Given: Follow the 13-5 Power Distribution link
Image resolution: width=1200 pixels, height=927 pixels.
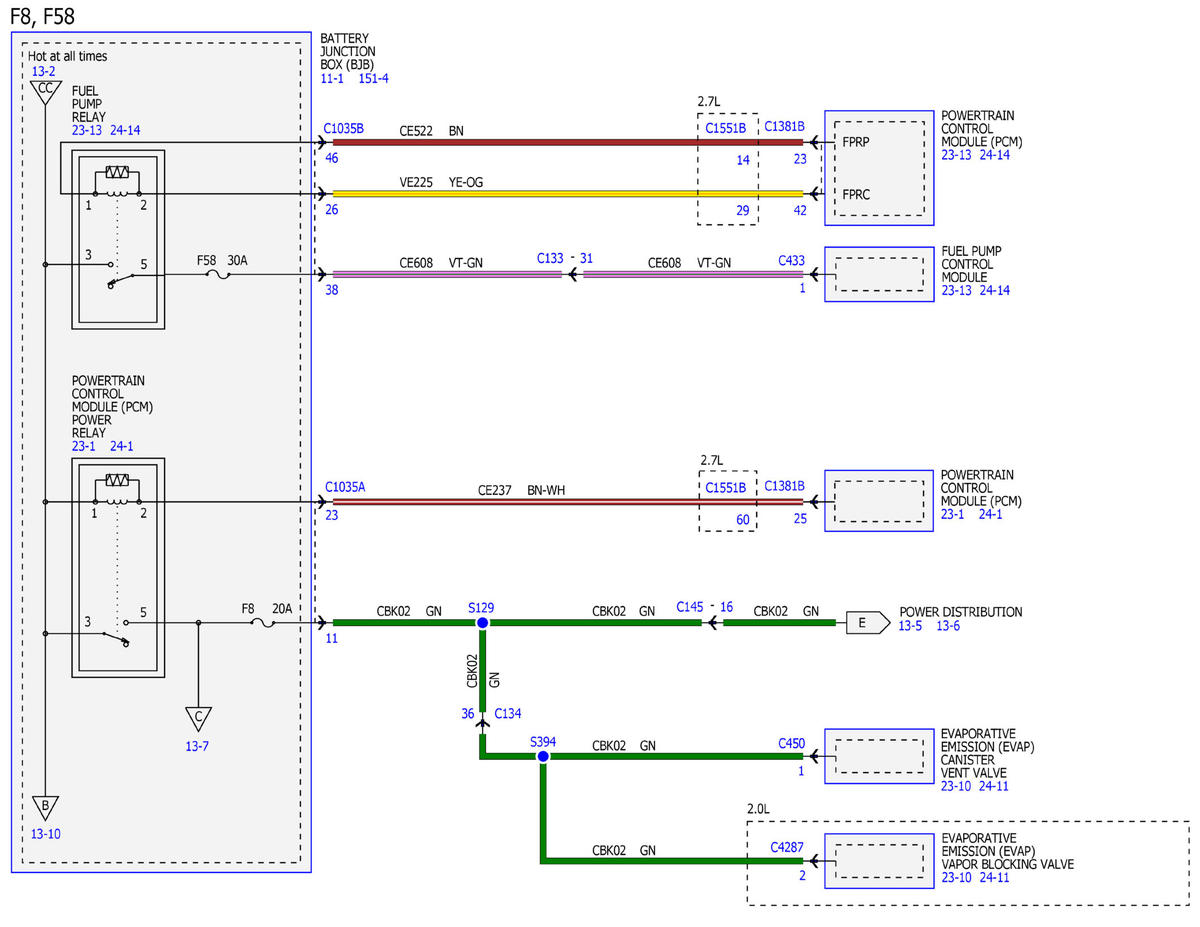Looking at the screenshot, I should coord(912,626).
